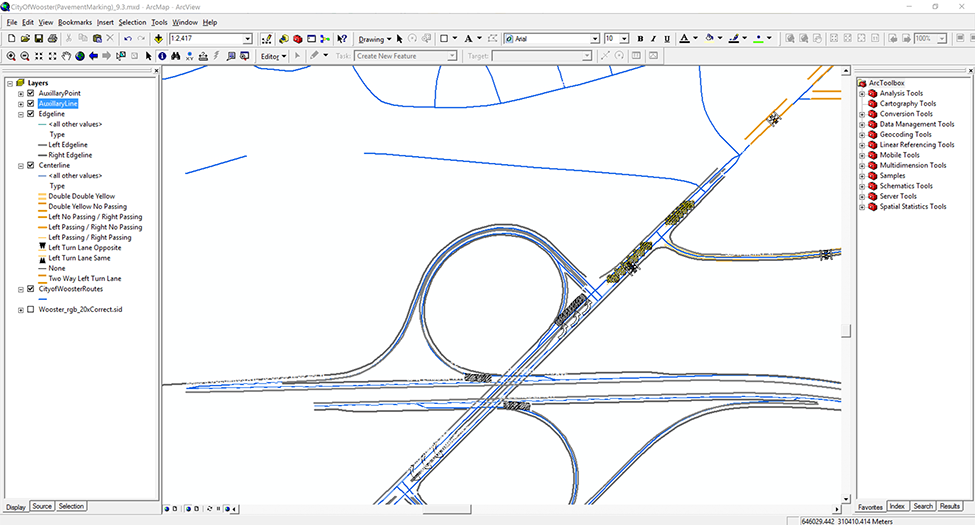Screen dimensions: 975x525
Task: Open the Bookmarks menu
Action: pyautogui.click(x=74, y=22)
